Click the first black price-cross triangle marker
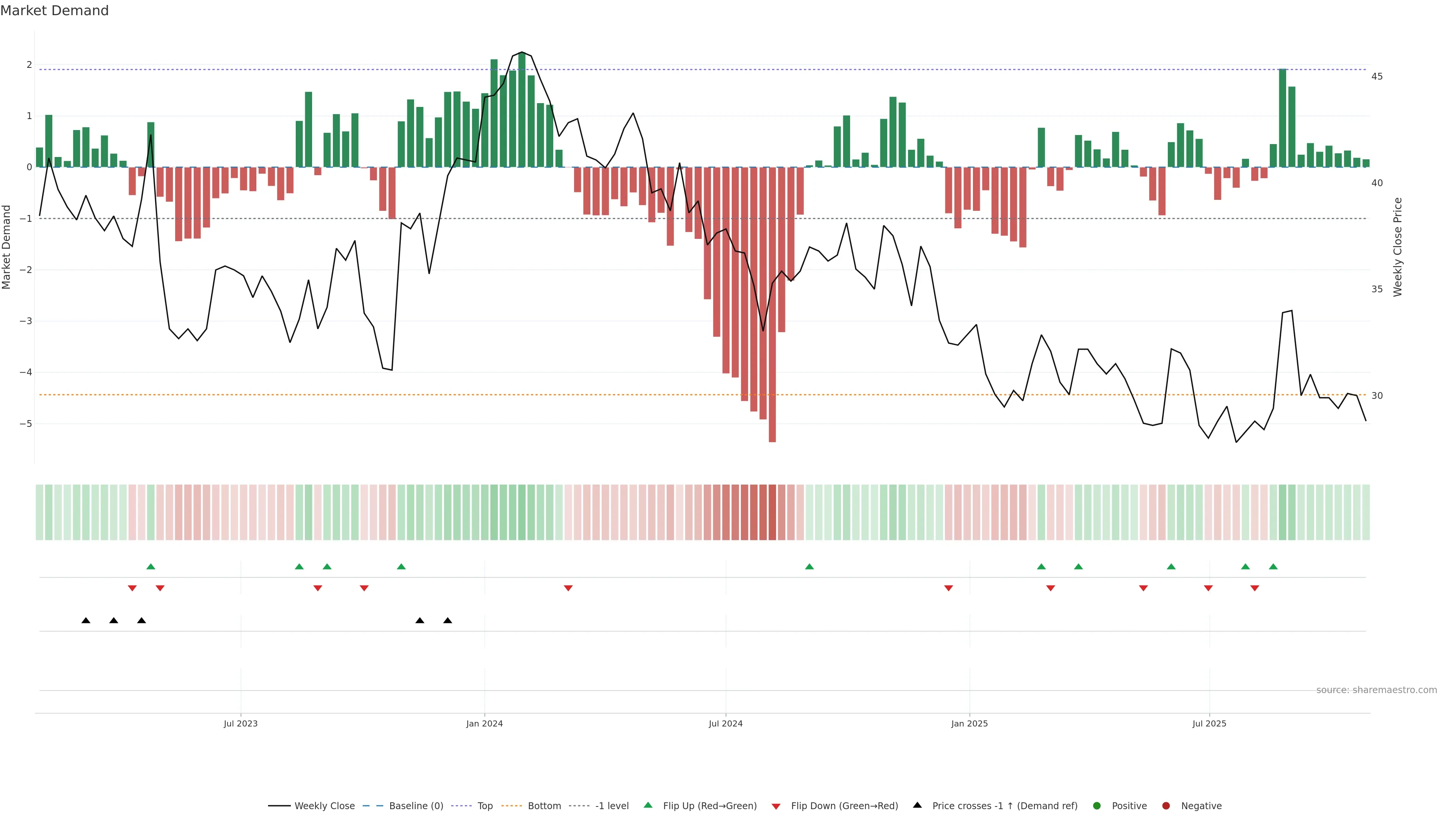The height and width of the screenshot is (819, 1456). (86, 621)
